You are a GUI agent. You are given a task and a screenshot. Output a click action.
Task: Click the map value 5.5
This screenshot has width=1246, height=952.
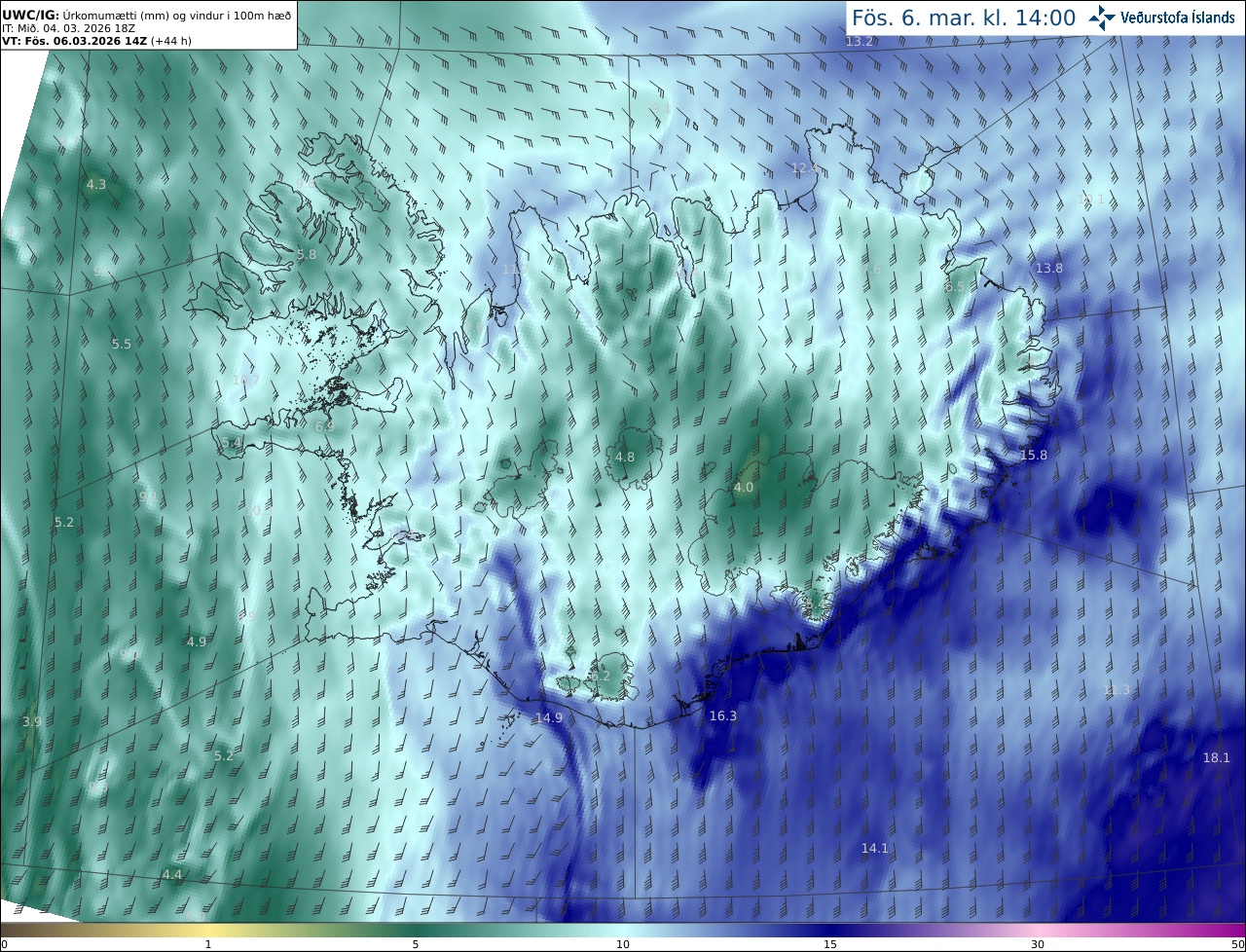[x=121, y=344]
